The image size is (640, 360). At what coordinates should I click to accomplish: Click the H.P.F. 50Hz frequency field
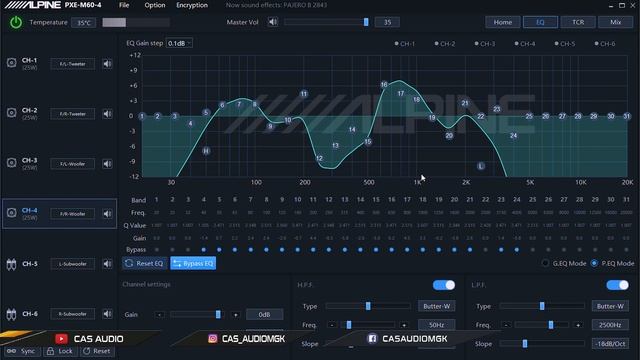click(x=436, y=325)
